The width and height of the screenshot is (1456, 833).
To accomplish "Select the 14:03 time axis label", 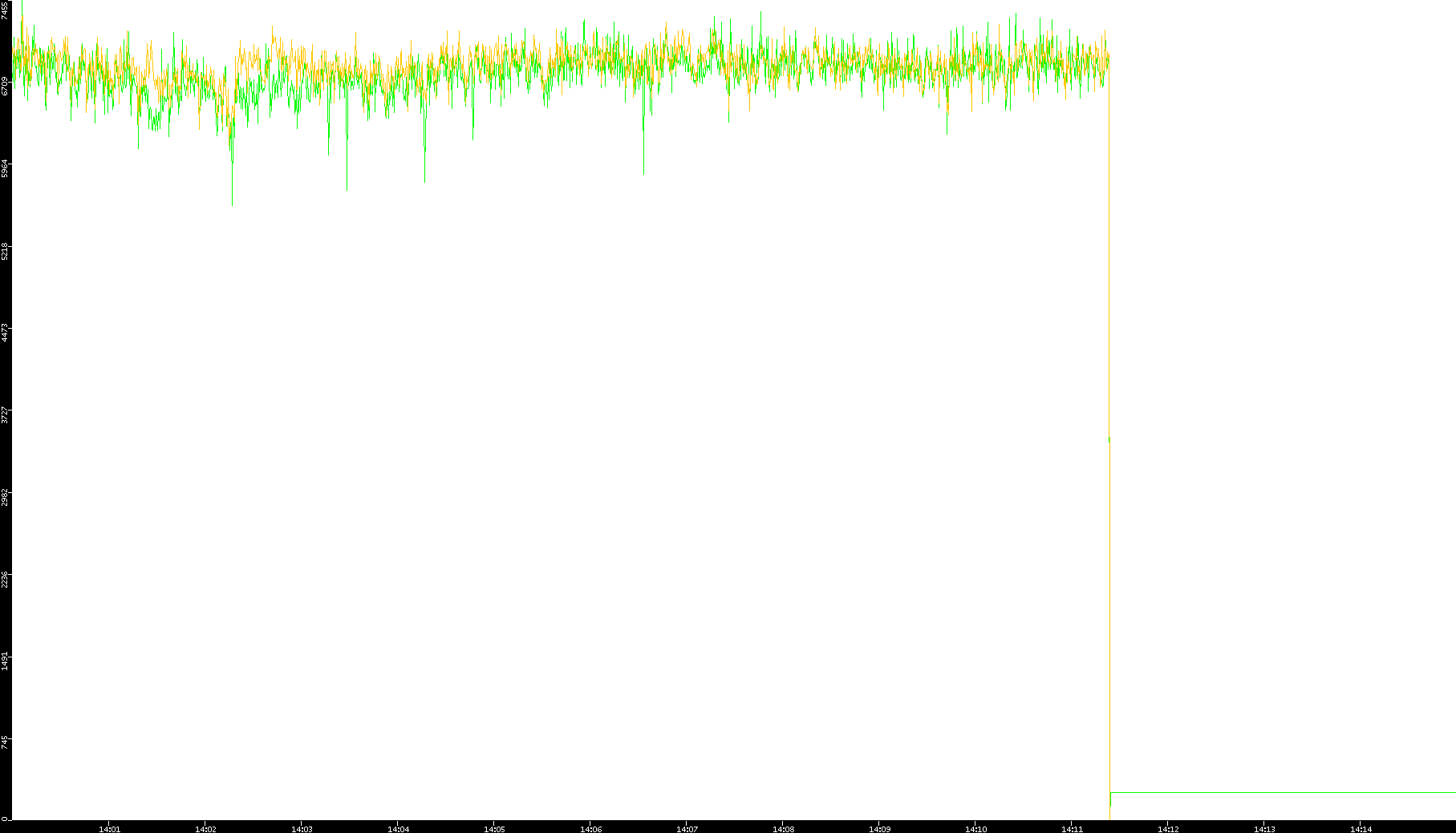I will point(302,828).
